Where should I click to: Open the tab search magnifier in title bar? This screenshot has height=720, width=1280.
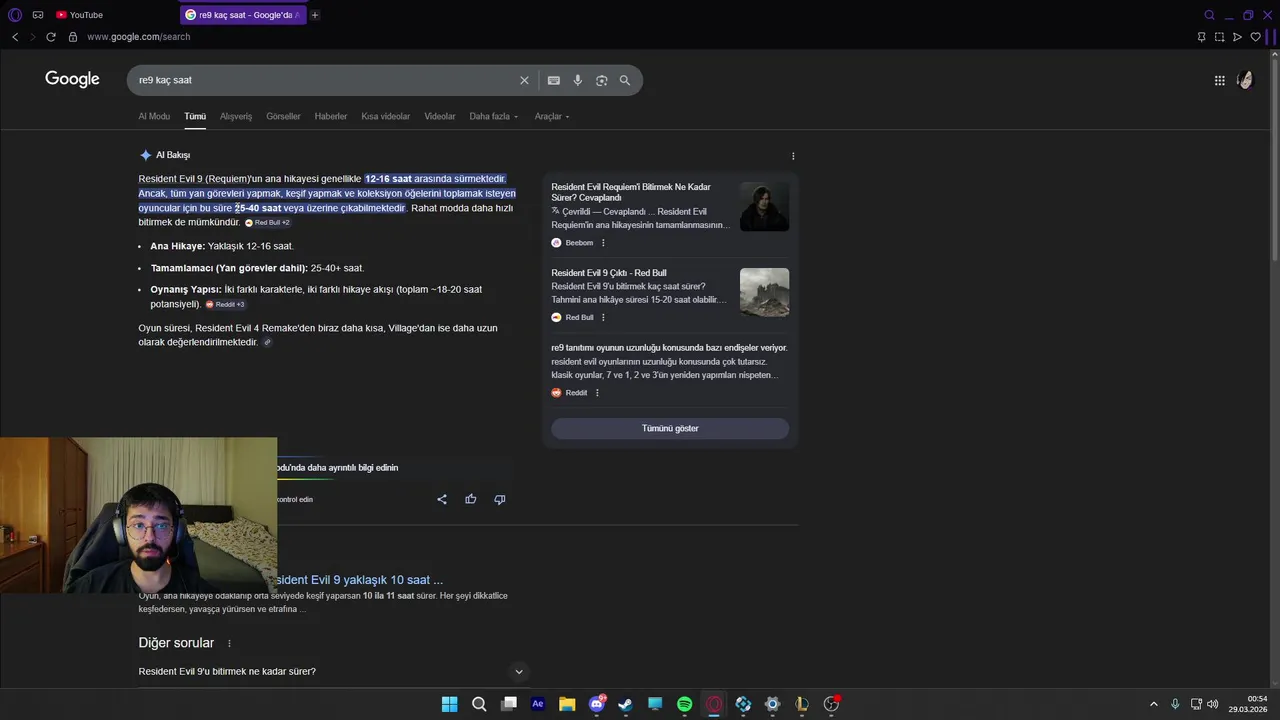click(x=1210, y=15)
